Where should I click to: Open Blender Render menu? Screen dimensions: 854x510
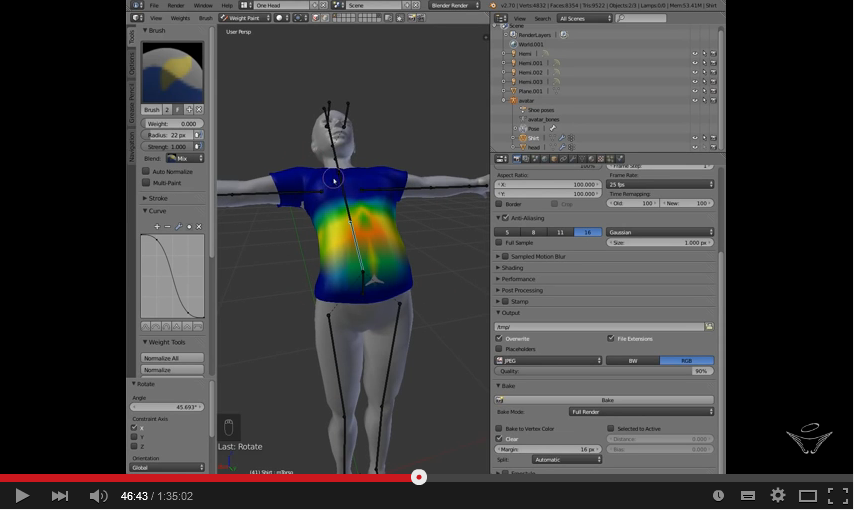pyautogui.click(x=175, y=5)
